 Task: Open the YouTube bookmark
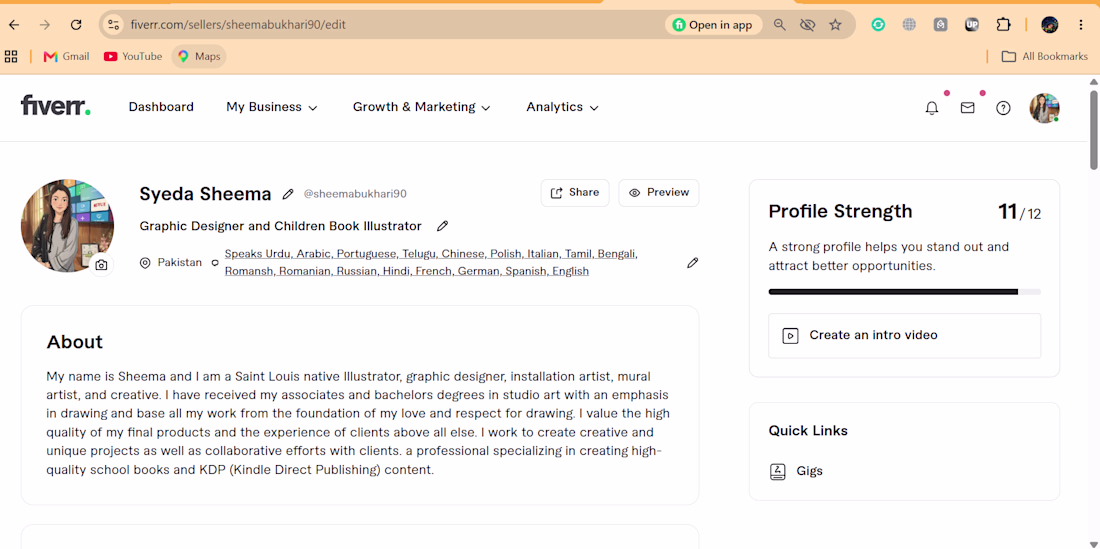[x=133, y=56]
